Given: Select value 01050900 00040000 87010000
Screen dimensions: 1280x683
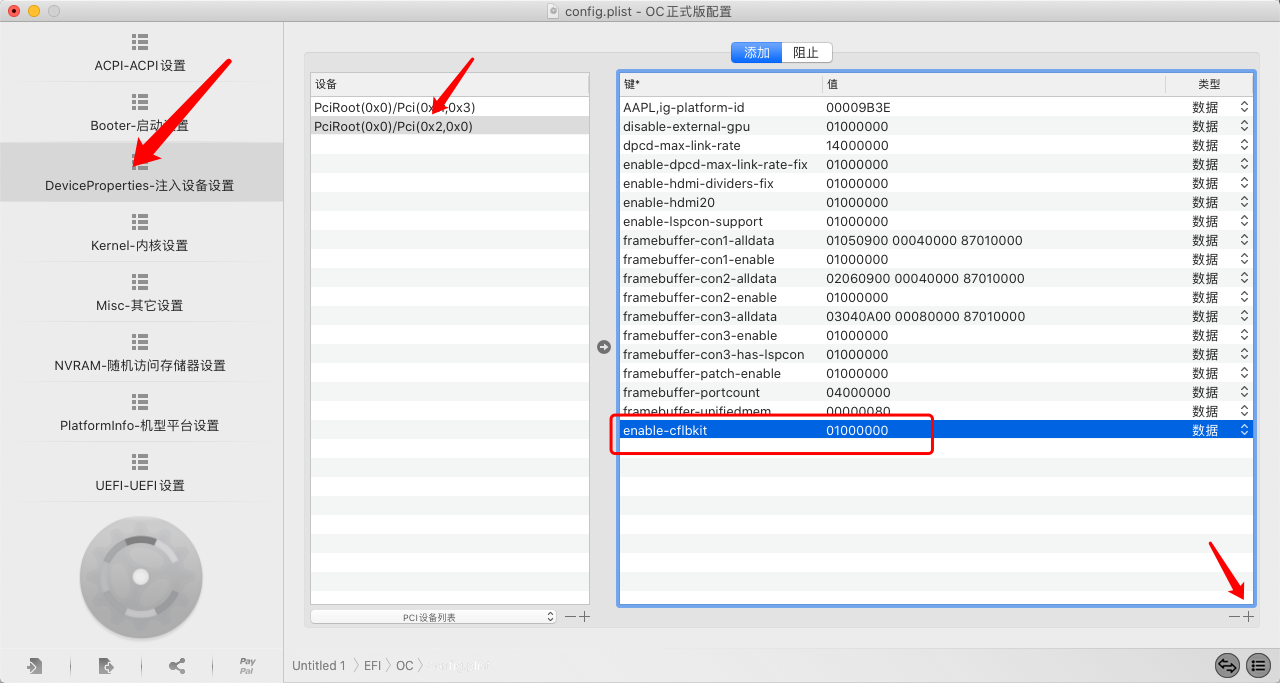Looking at the screenshot, I should point(924,240).
